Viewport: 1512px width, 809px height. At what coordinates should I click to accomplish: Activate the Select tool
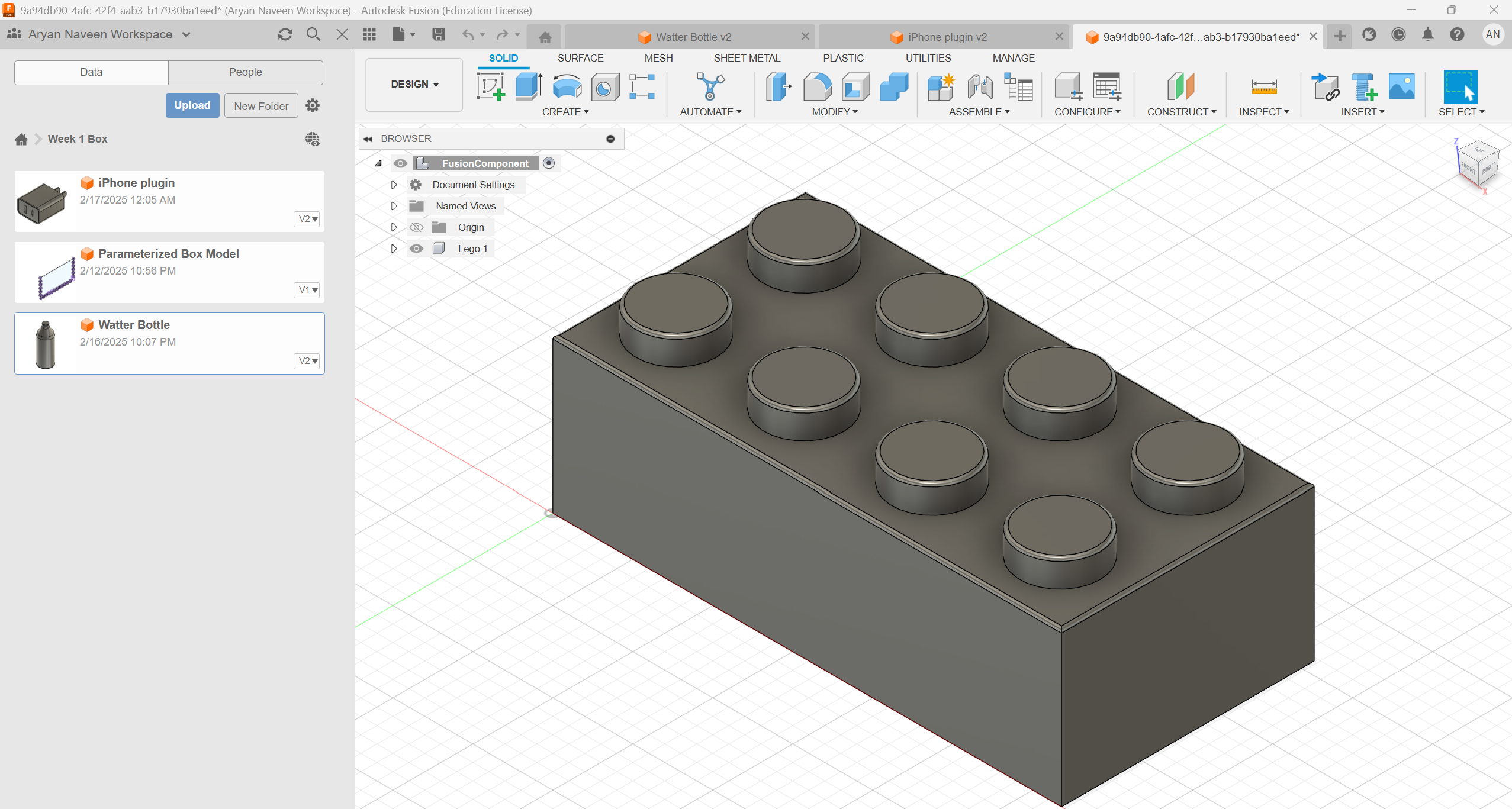tap(1460, 87)
